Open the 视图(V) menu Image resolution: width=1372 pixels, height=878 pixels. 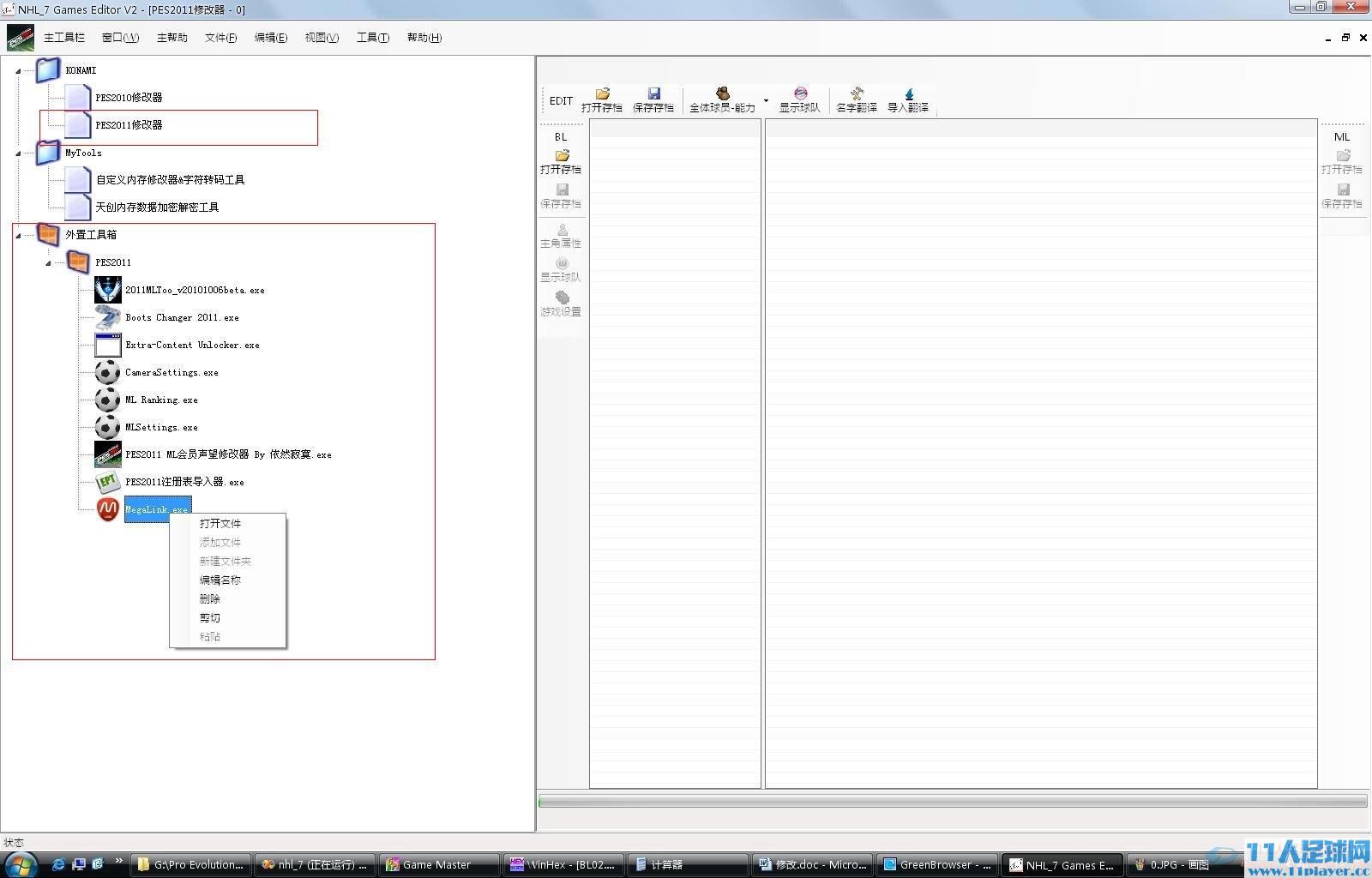tap(322, 38)
